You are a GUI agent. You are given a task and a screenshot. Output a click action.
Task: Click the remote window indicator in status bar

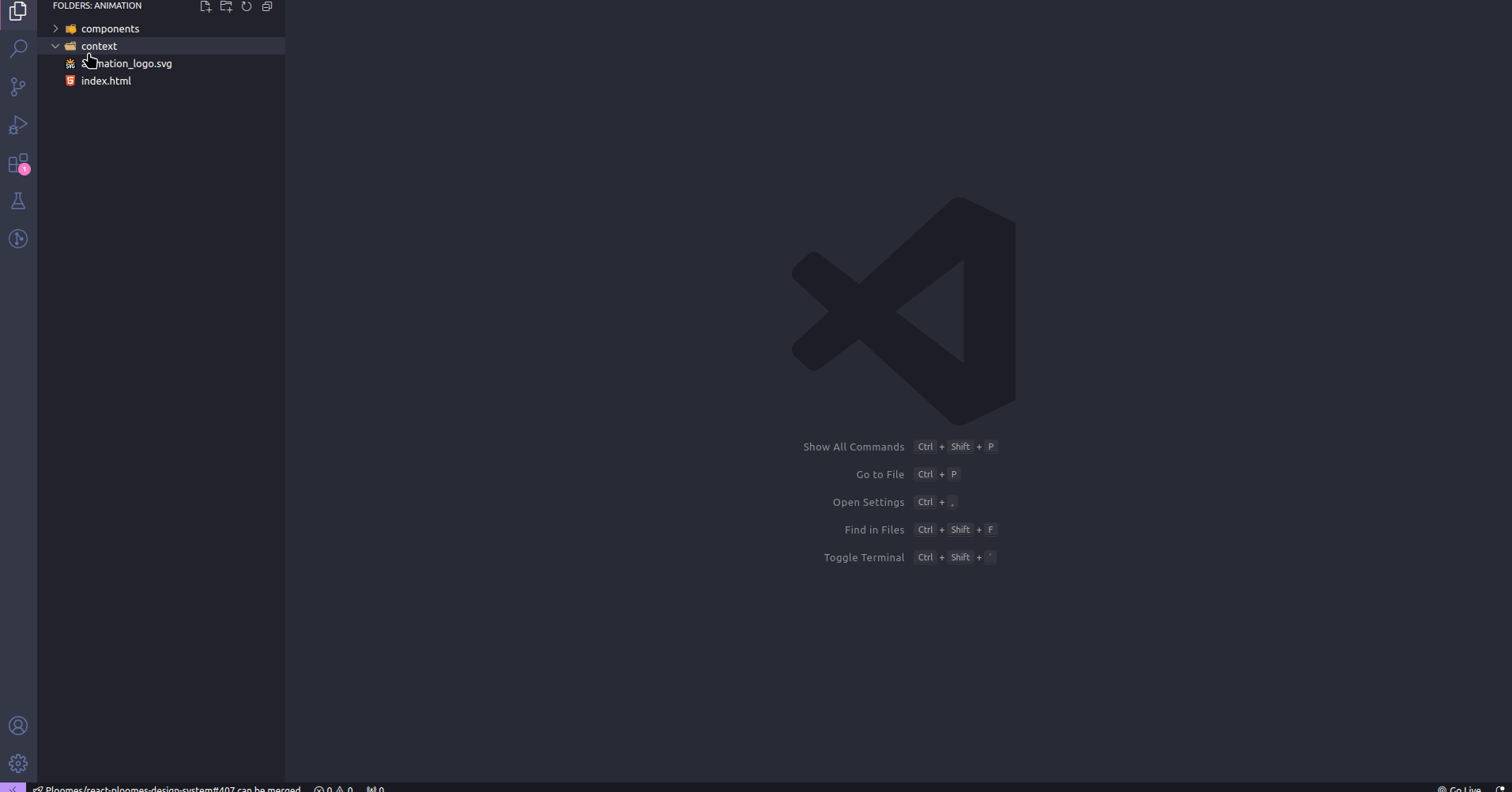[13, 788]
